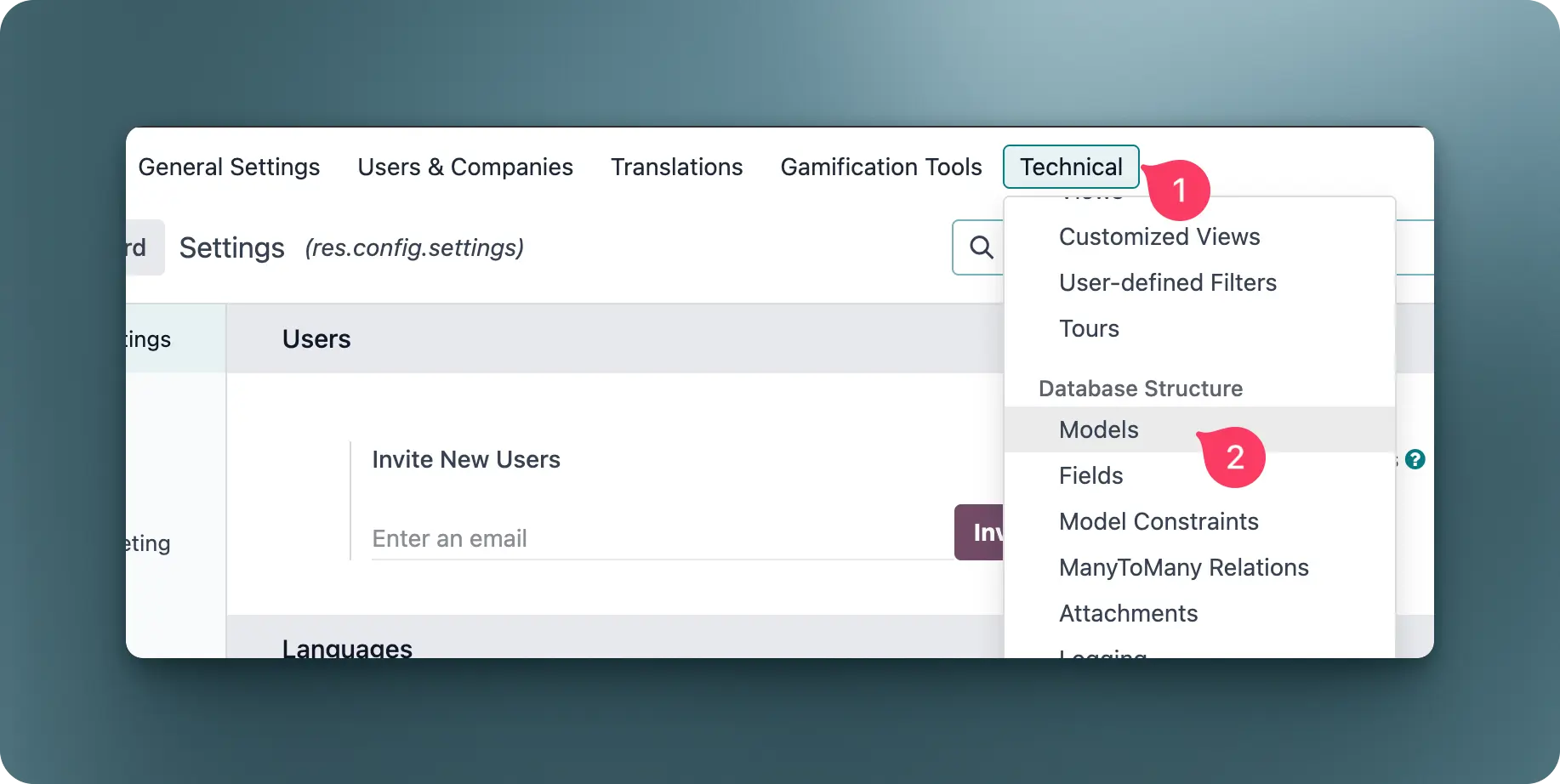Open User-defined Filters from the menu
The height and width of the screenshot is (784, 1560).
click(1167, 282)
